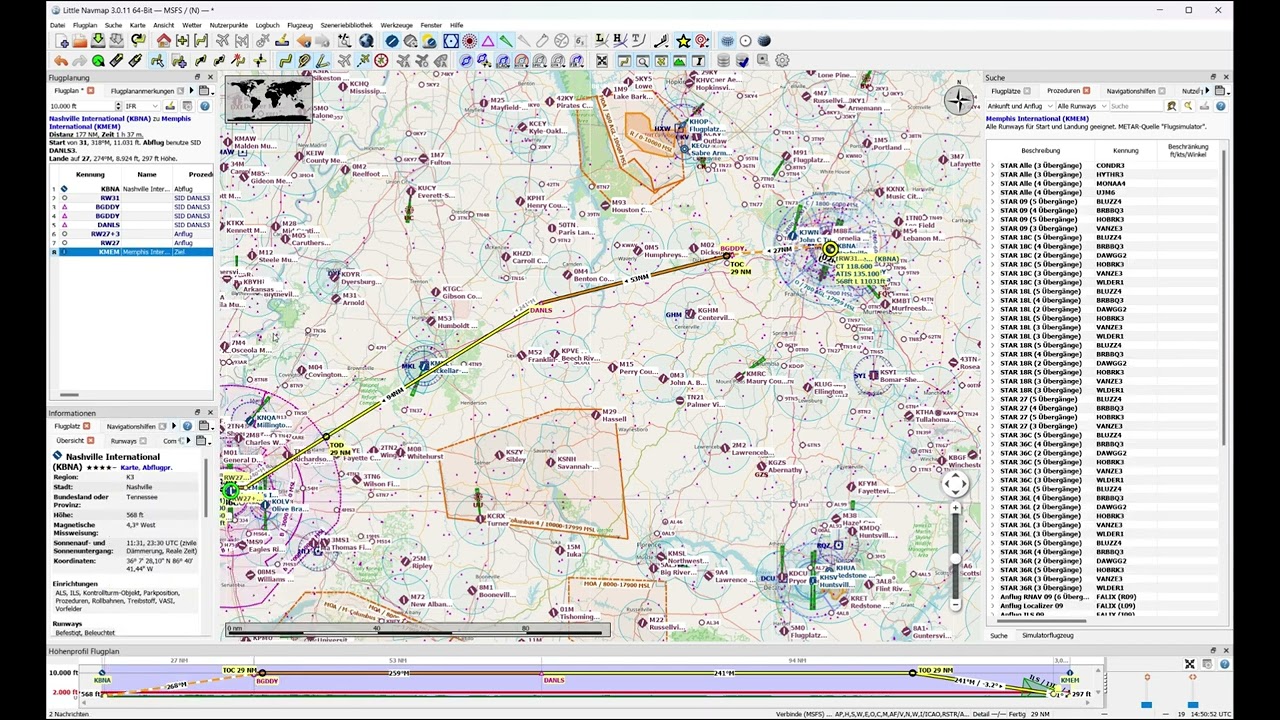Click the calculate altitude icon in Flugplanung
Screen dimensions: 1280x720
(171, 106)
